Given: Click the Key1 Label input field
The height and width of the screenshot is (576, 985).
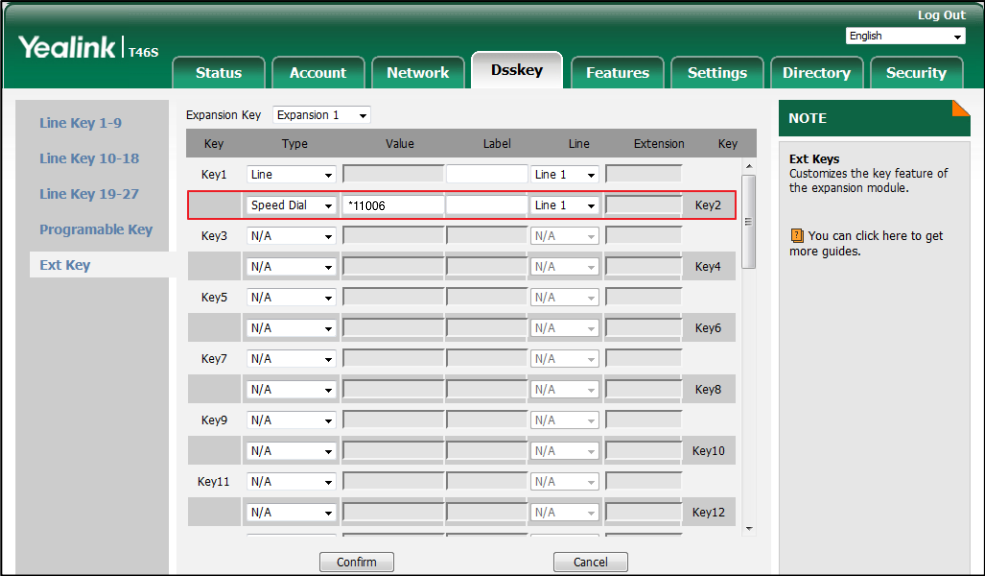Looking at the screenshot, I should (x=487, y=175).
